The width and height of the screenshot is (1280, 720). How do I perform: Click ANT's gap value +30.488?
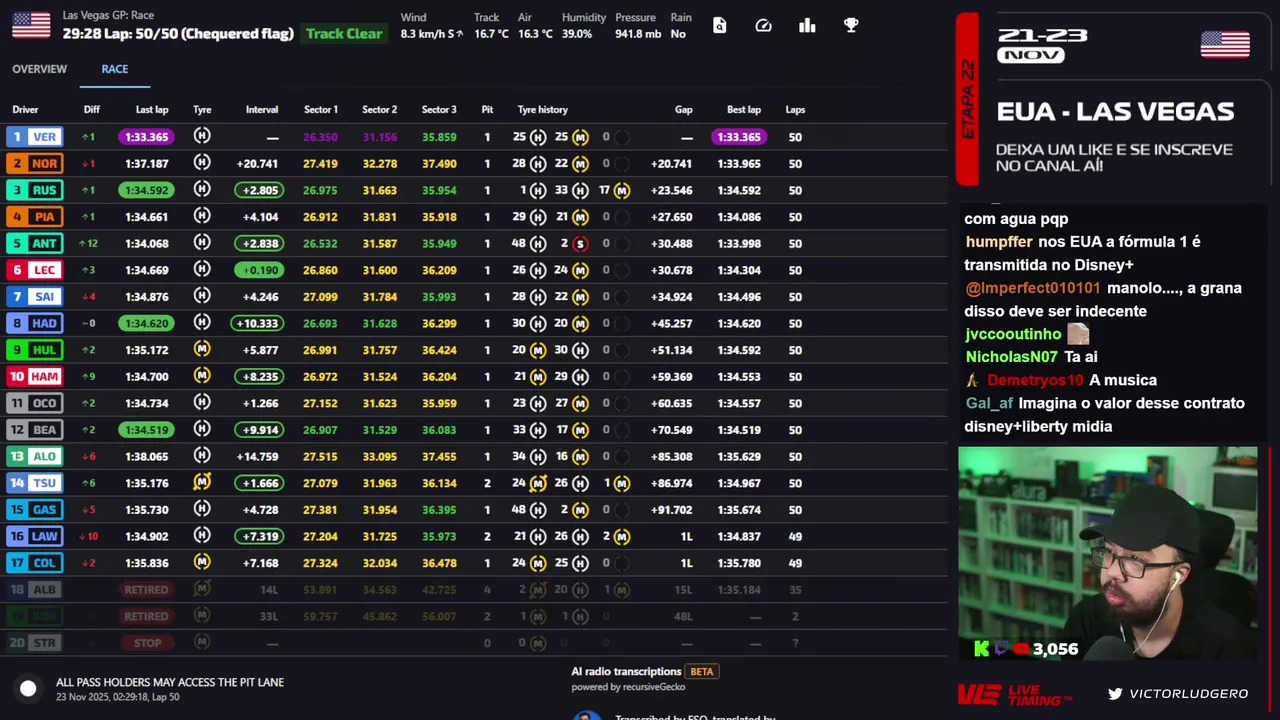(x=671, y=244)
